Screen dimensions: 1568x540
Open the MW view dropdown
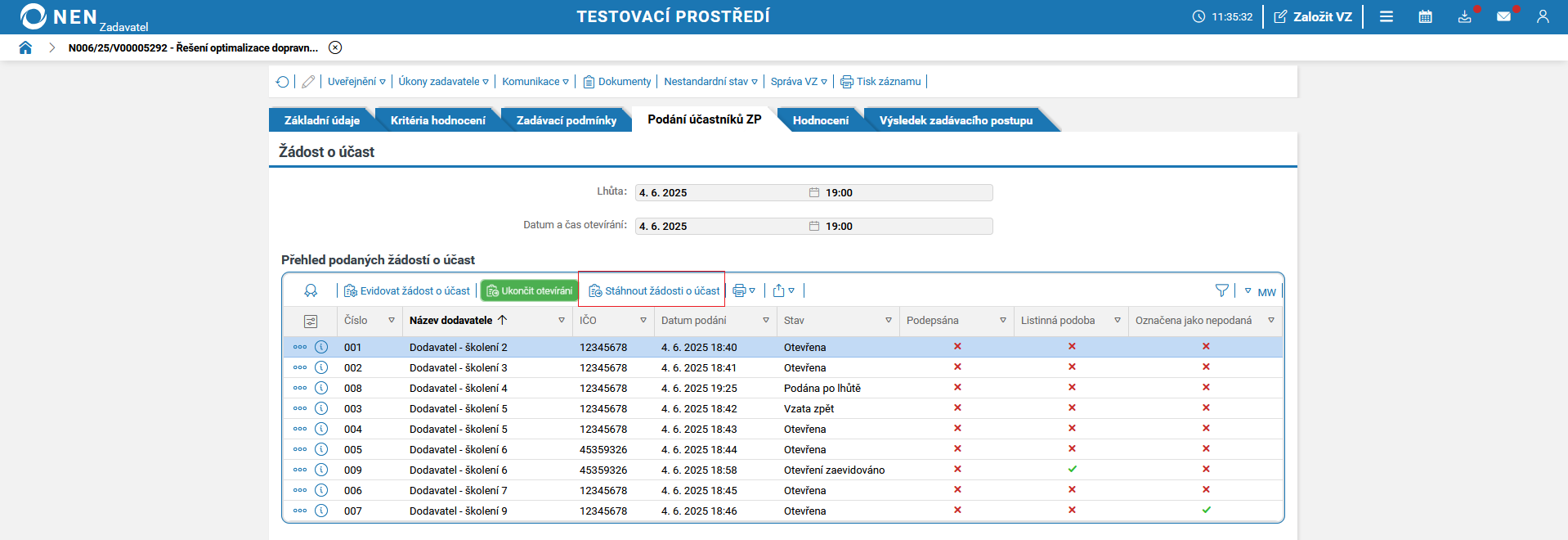click(x=1260, y=292)
